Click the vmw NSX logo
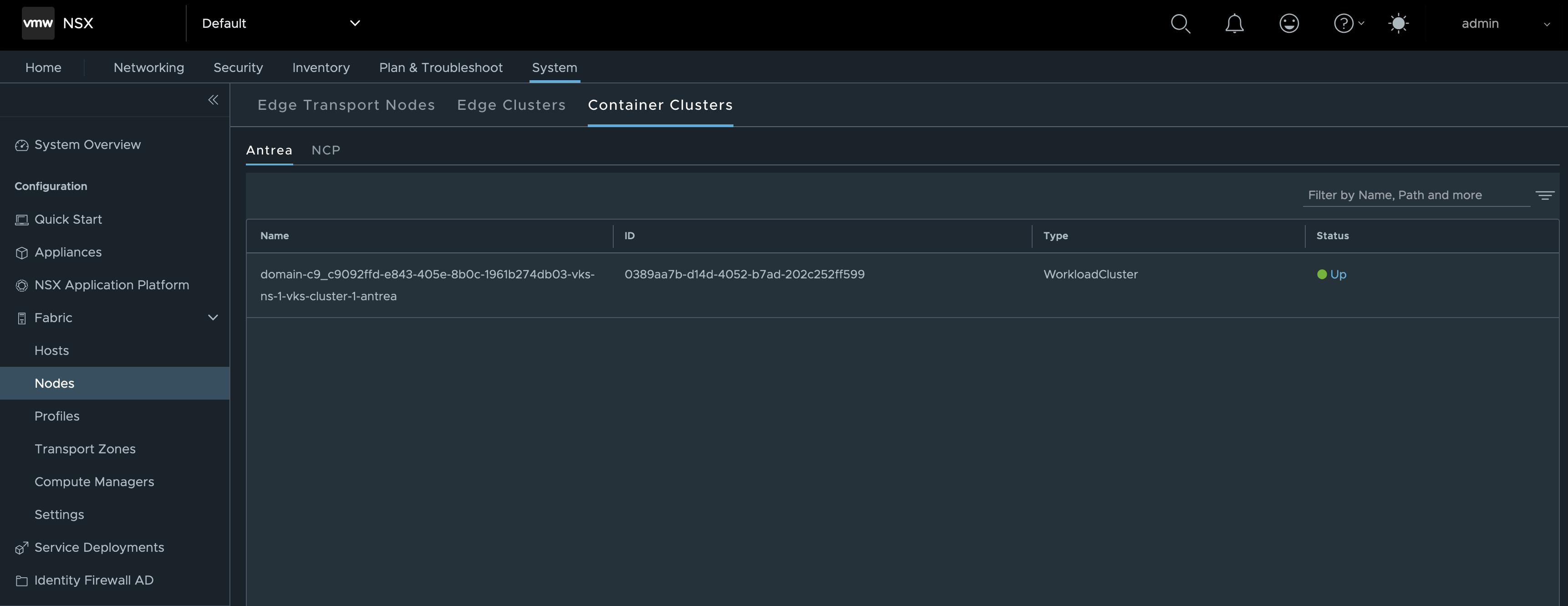Screen dimensions: 1568x606 coord(58,24)
